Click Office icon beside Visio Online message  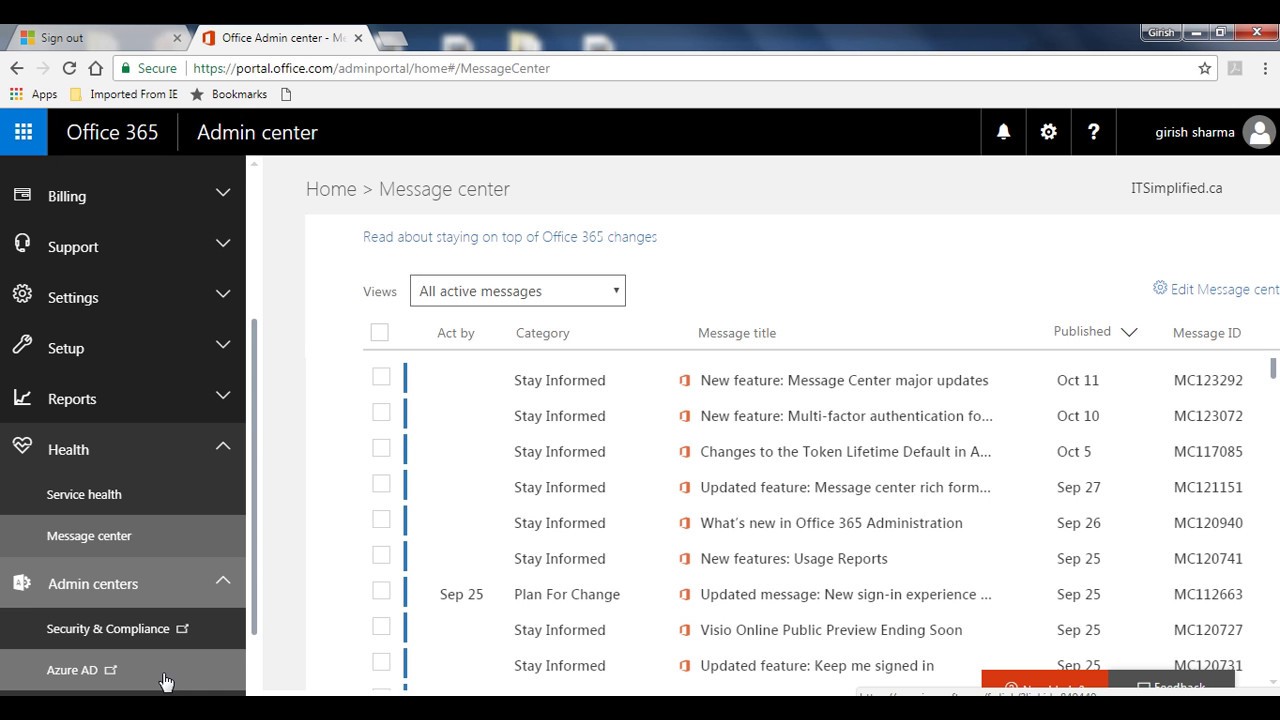tap(685, 630)
